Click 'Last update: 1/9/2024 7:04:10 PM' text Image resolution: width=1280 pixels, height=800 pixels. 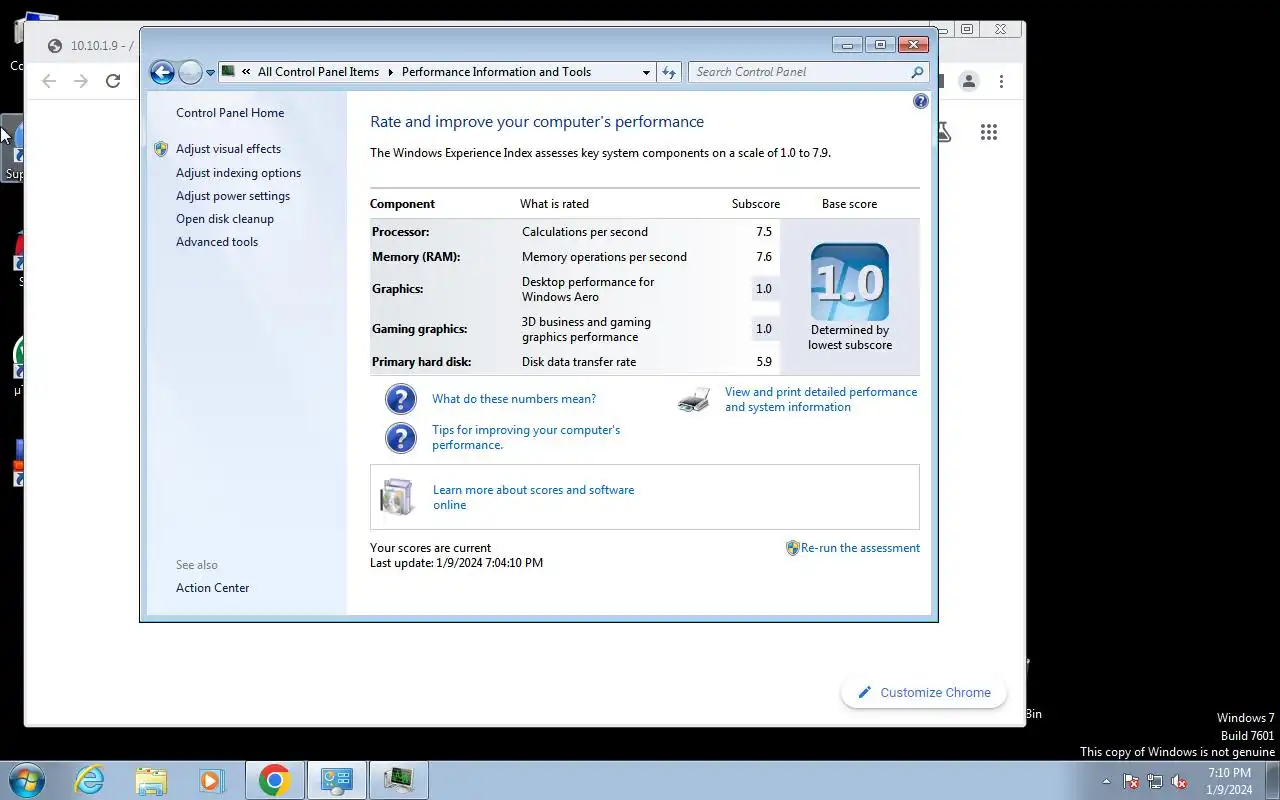pos(456,563)
